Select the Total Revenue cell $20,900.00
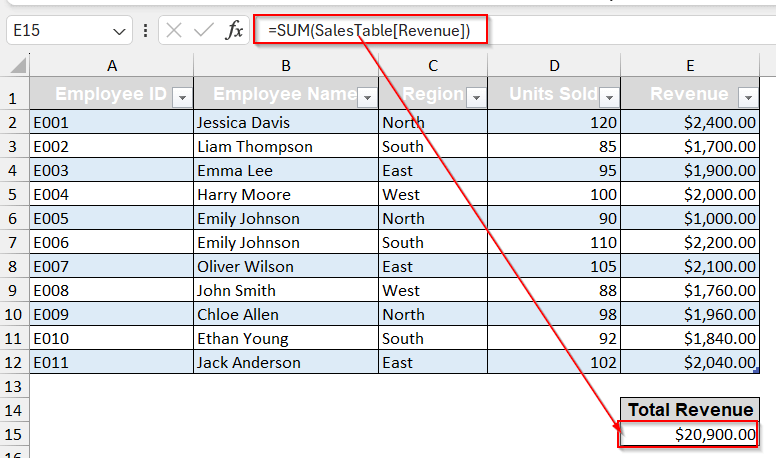 [x=689, y=434]
